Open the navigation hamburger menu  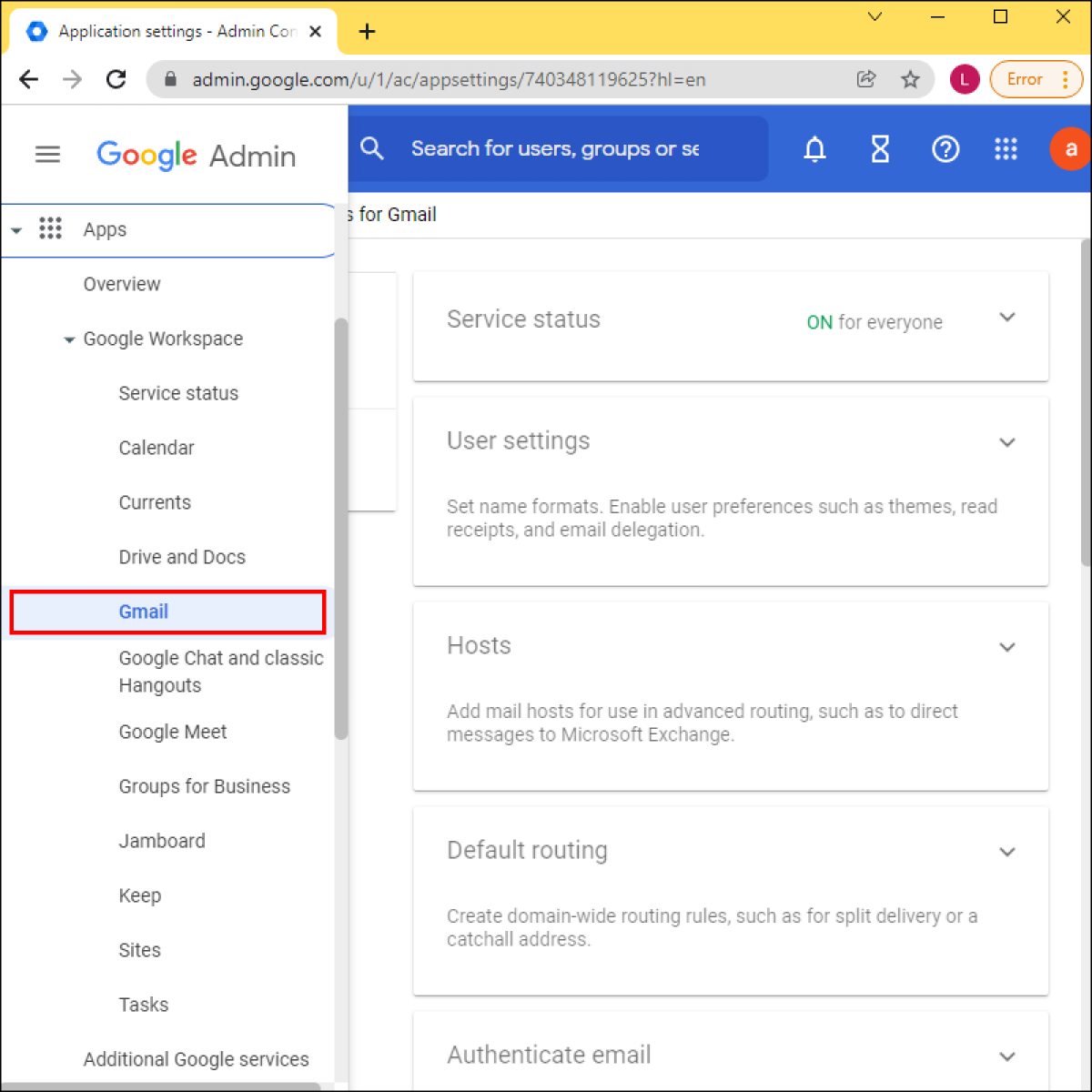coord(47,154)
